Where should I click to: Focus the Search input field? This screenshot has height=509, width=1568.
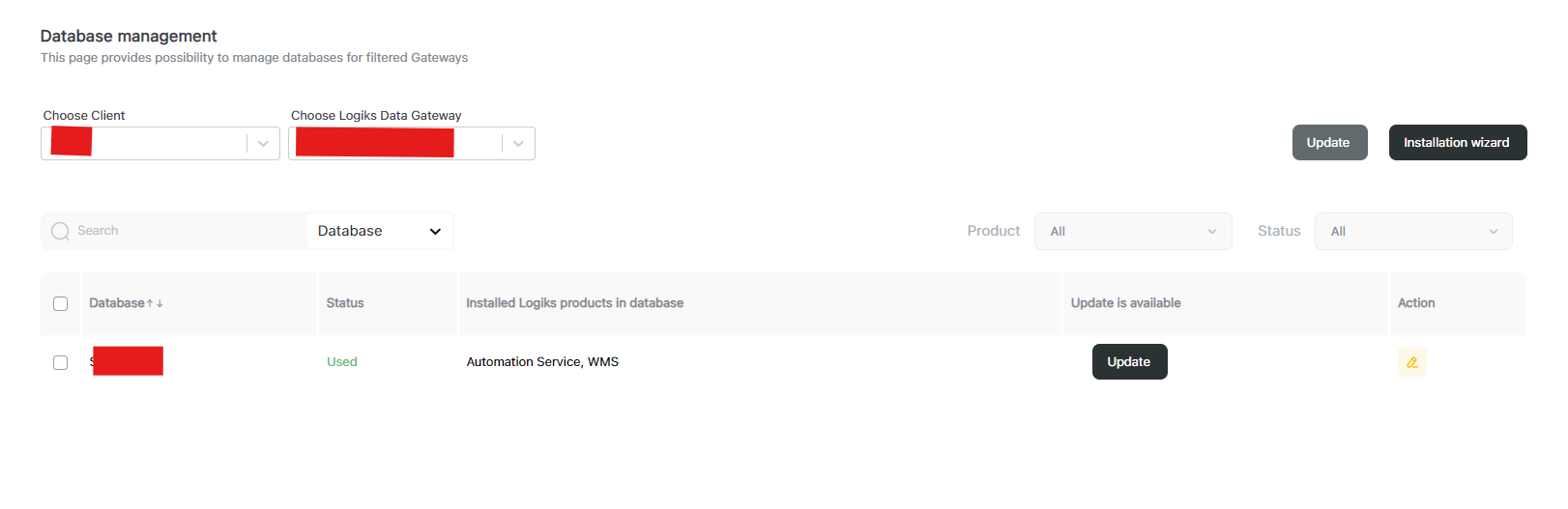click(184, 231)
